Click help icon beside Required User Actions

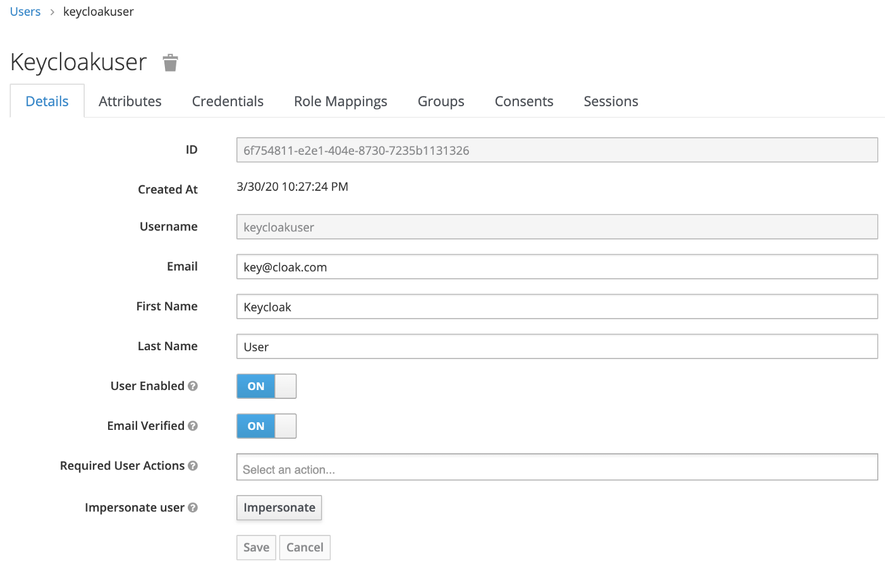point(193,466)
